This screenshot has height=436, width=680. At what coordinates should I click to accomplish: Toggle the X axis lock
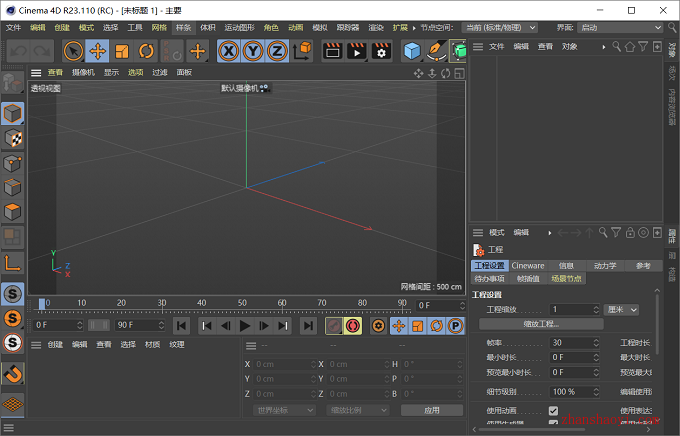[229, 51]
